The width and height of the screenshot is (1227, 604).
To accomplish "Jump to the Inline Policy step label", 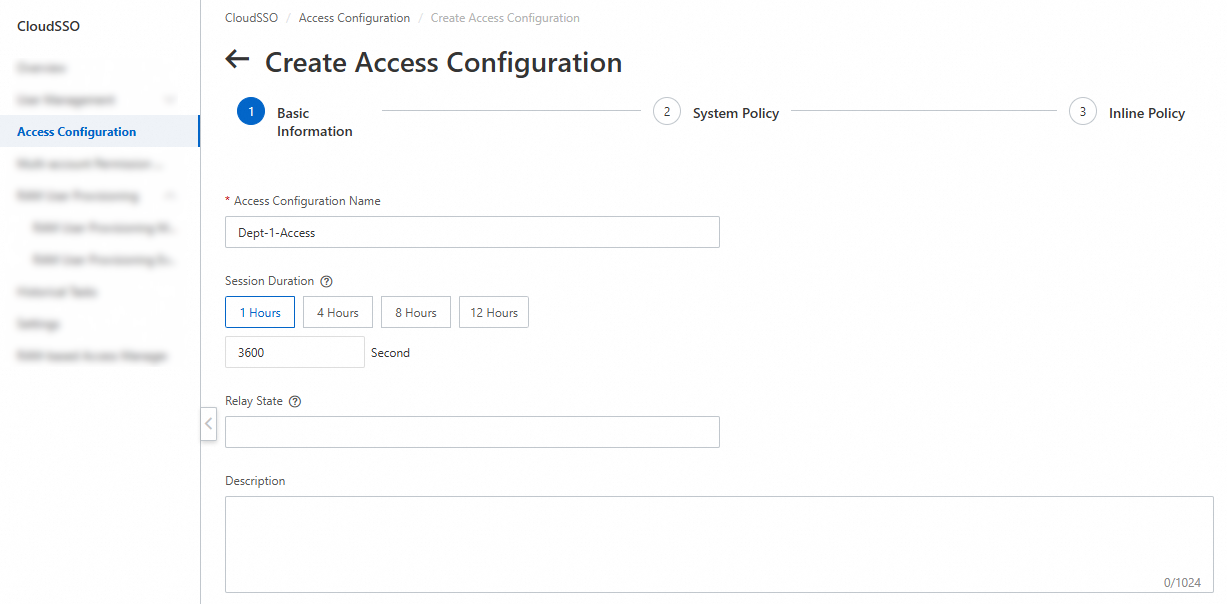I will [x=1147, y=113].
